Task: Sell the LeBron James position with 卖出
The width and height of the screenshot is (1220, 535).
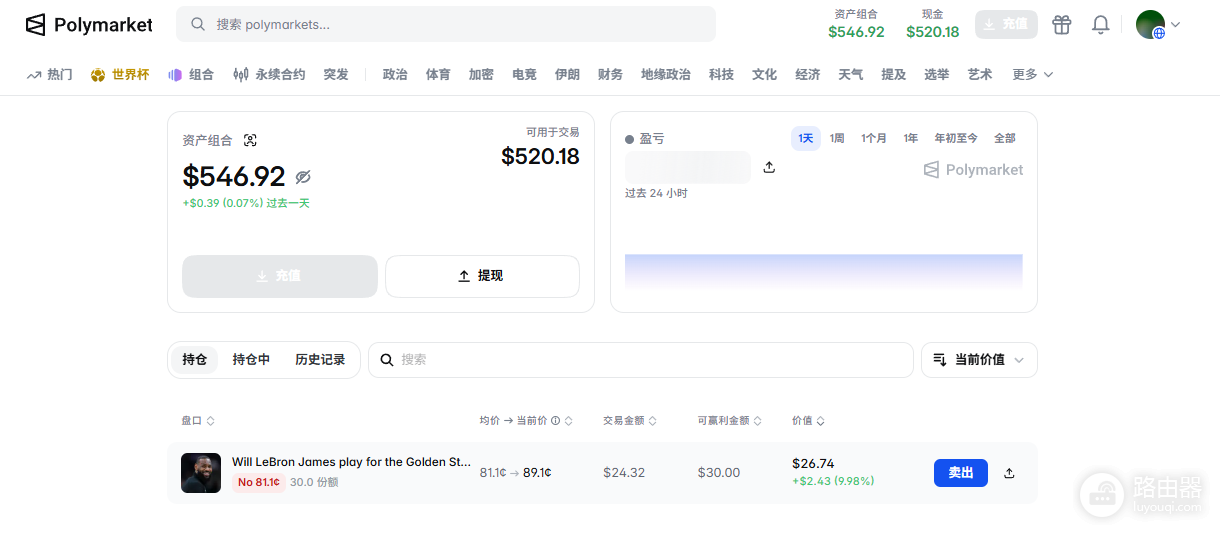Action: [961, 473]
